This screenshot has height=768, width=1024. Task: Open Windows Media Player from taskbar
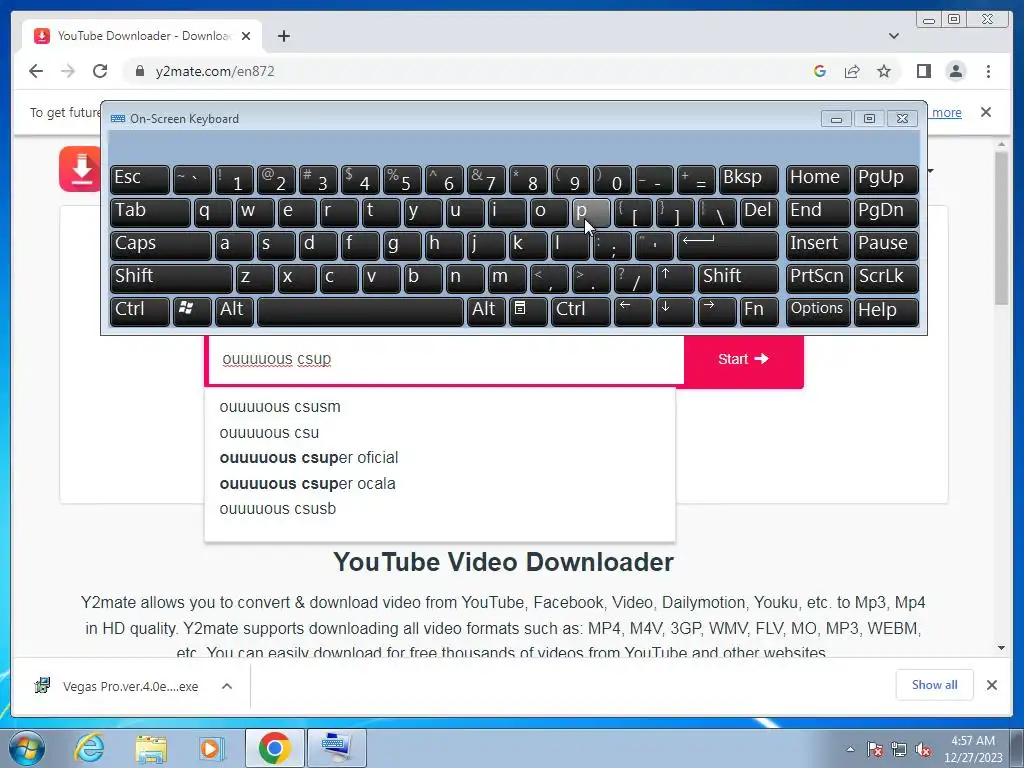point(212,748)
